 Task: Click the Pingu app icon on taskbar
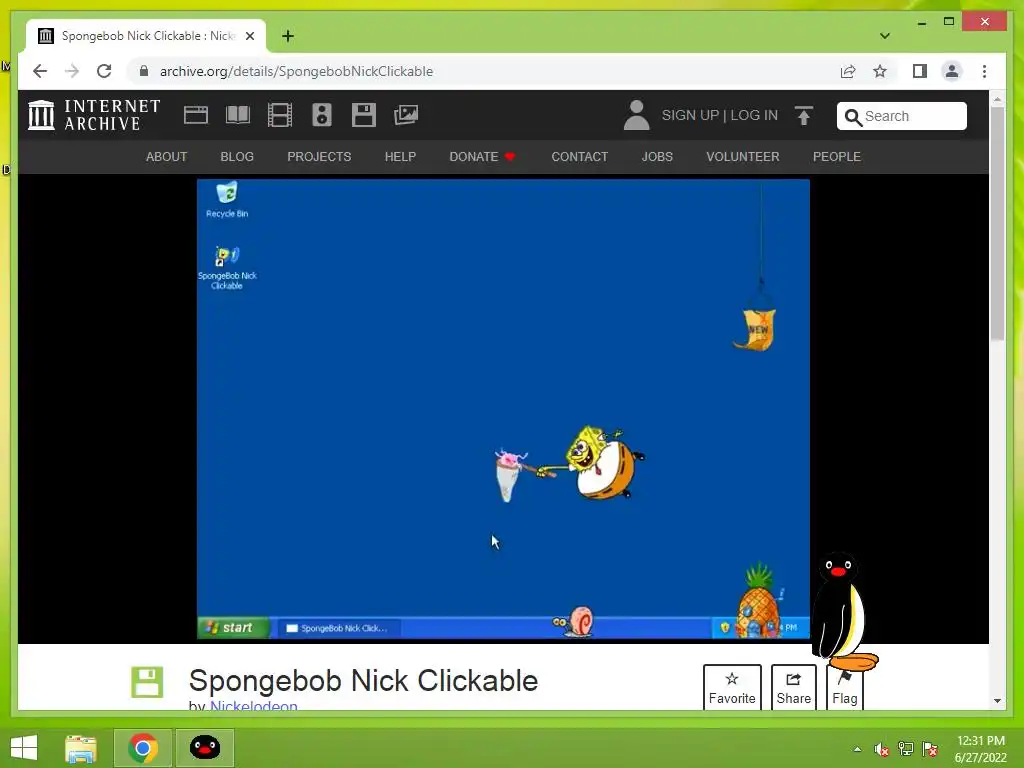[x=205, y=748]
